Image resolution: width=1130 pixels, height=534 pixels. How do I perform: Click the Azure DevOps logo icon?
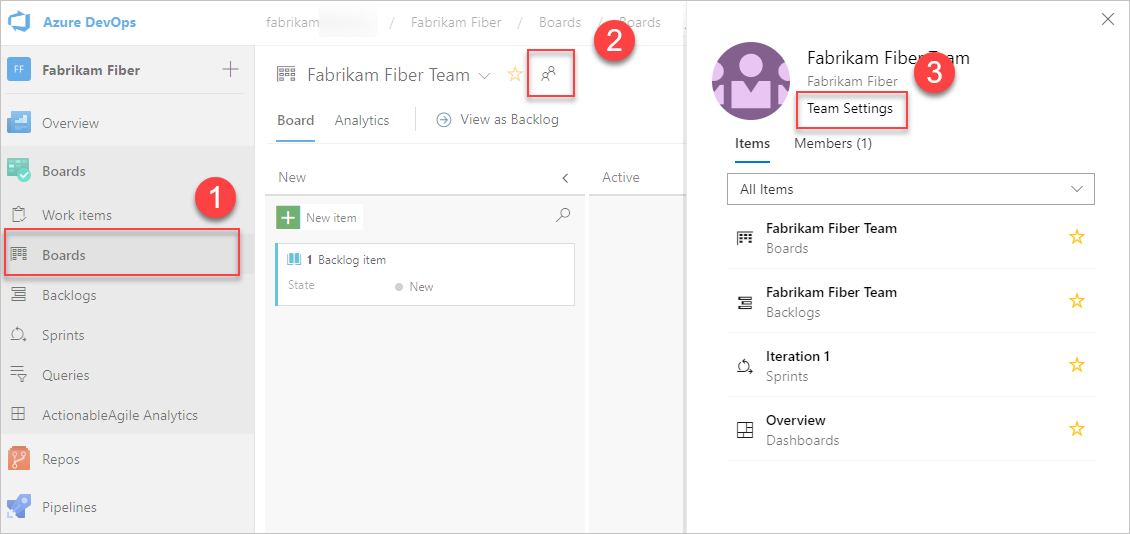(19, 22)
